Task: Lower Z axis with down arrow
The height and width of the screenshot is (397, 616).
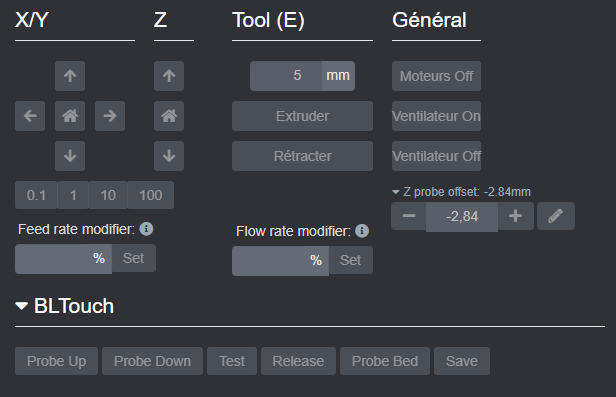Action: [x=169, y=156]
